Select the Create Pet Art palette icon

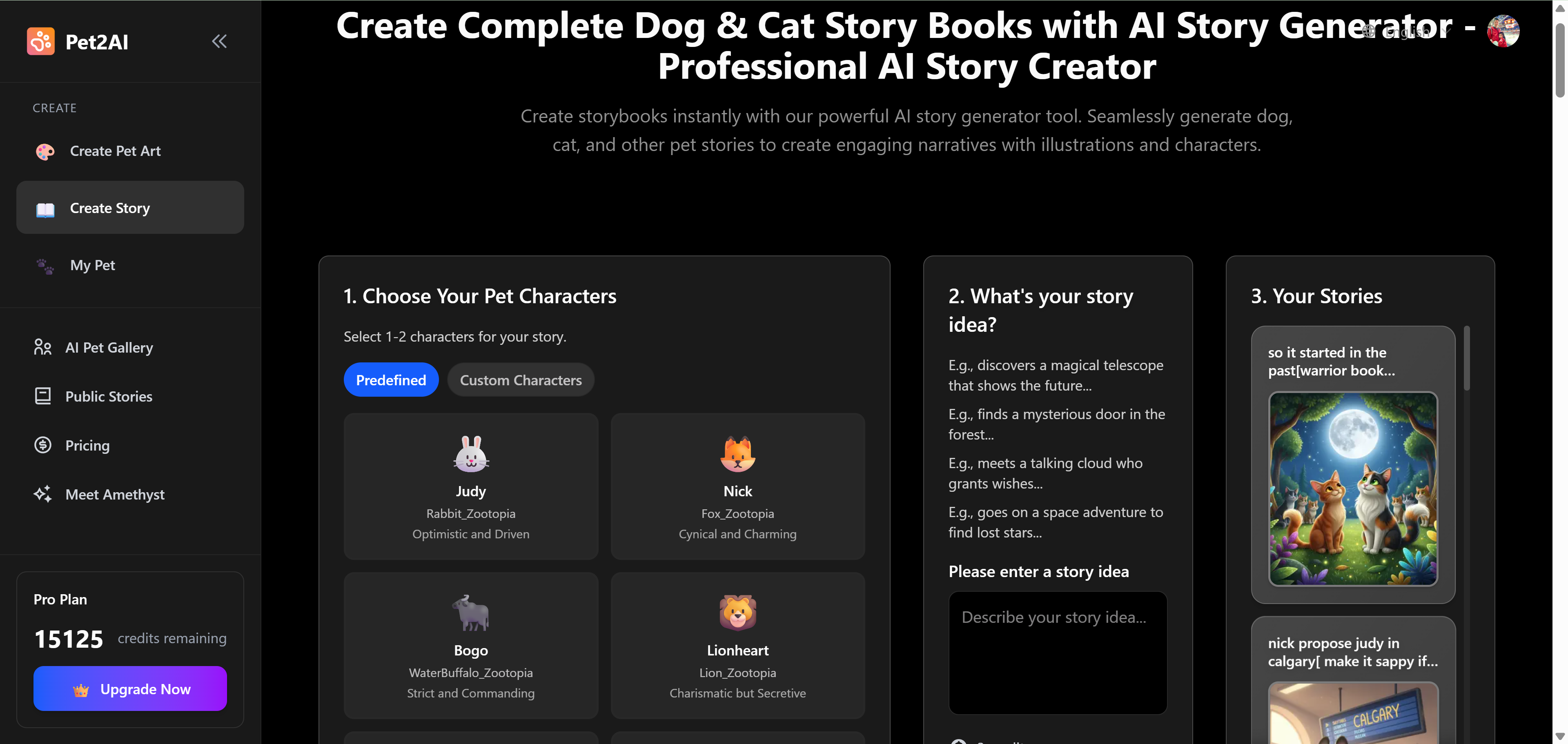(45, 151)
